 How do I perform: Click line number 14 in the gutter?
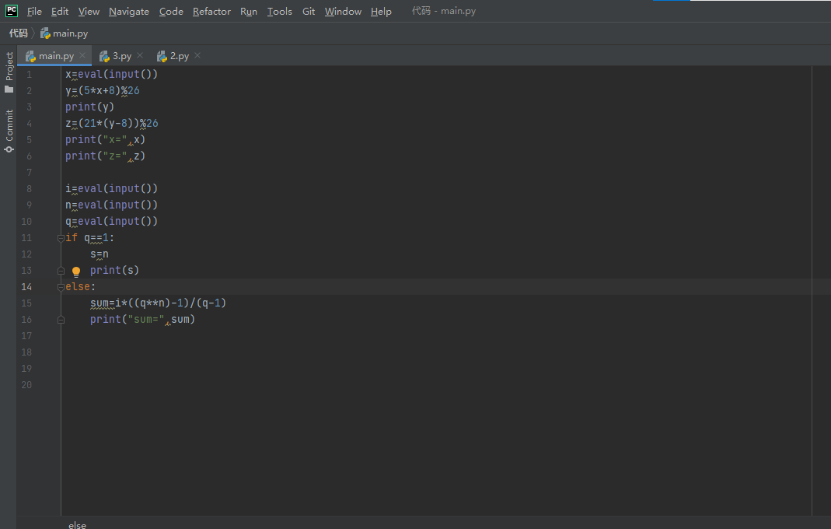coord(26,287)
